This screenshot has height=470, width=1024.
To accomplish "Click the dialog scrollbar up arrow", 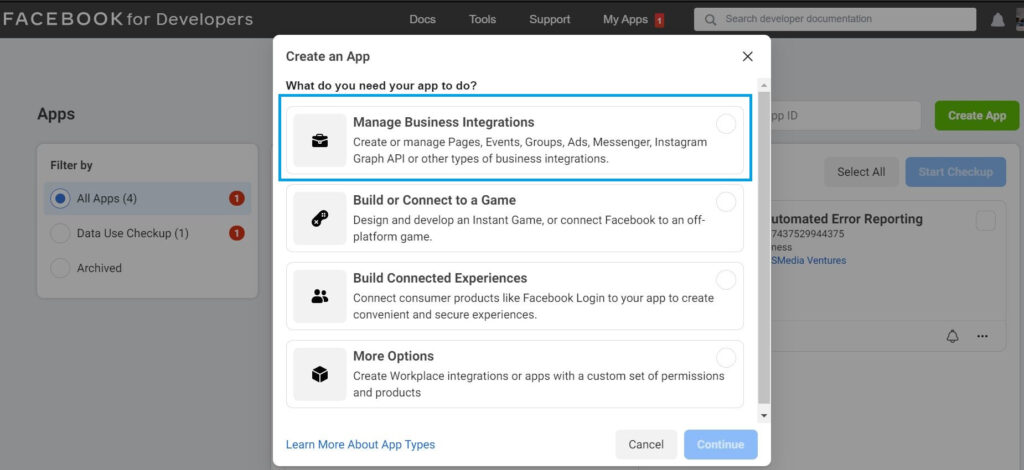I will pyautogui.click(x=763, y=86).
